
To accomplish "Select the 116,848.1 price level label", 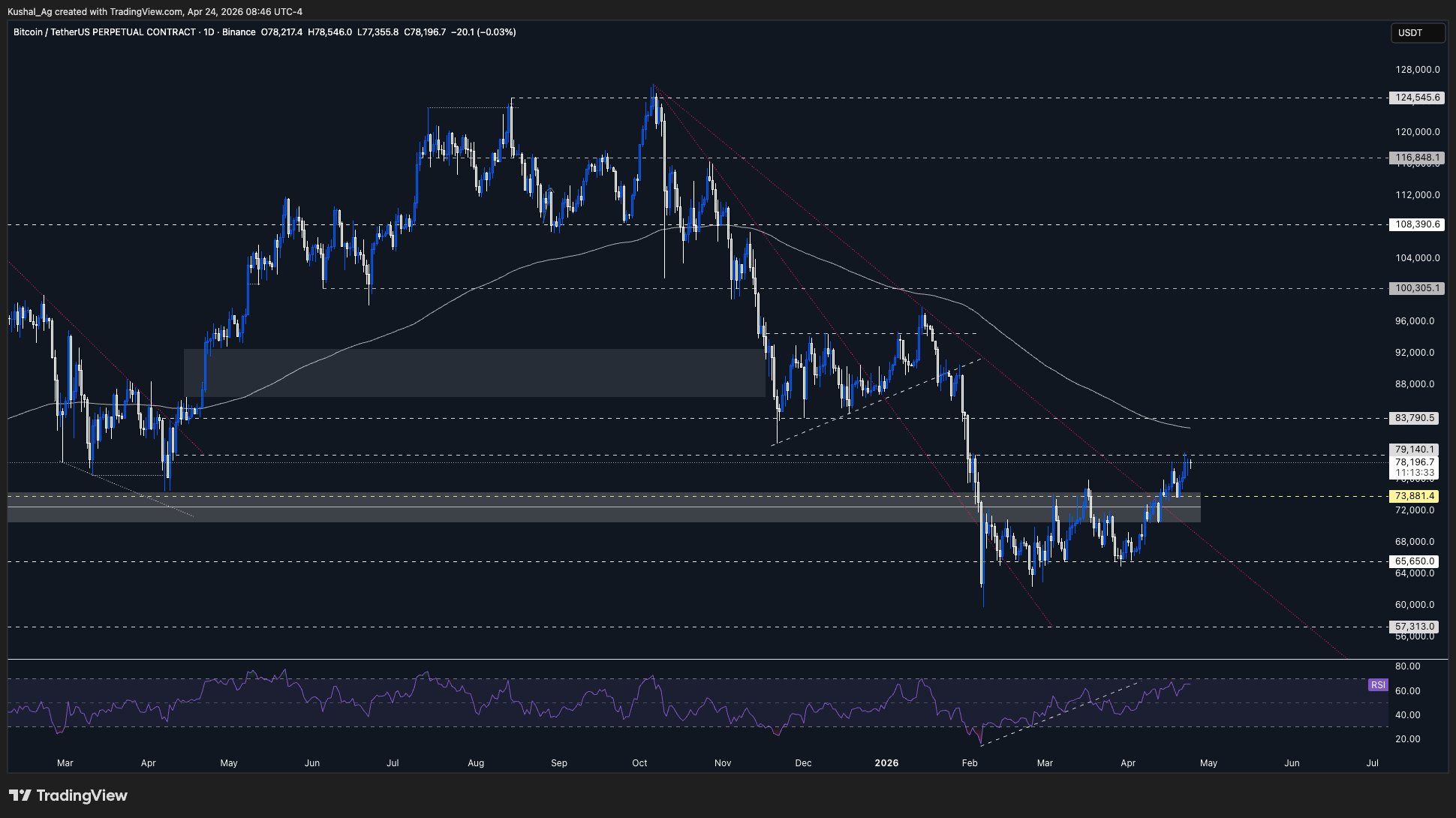I will [1417, 158].
